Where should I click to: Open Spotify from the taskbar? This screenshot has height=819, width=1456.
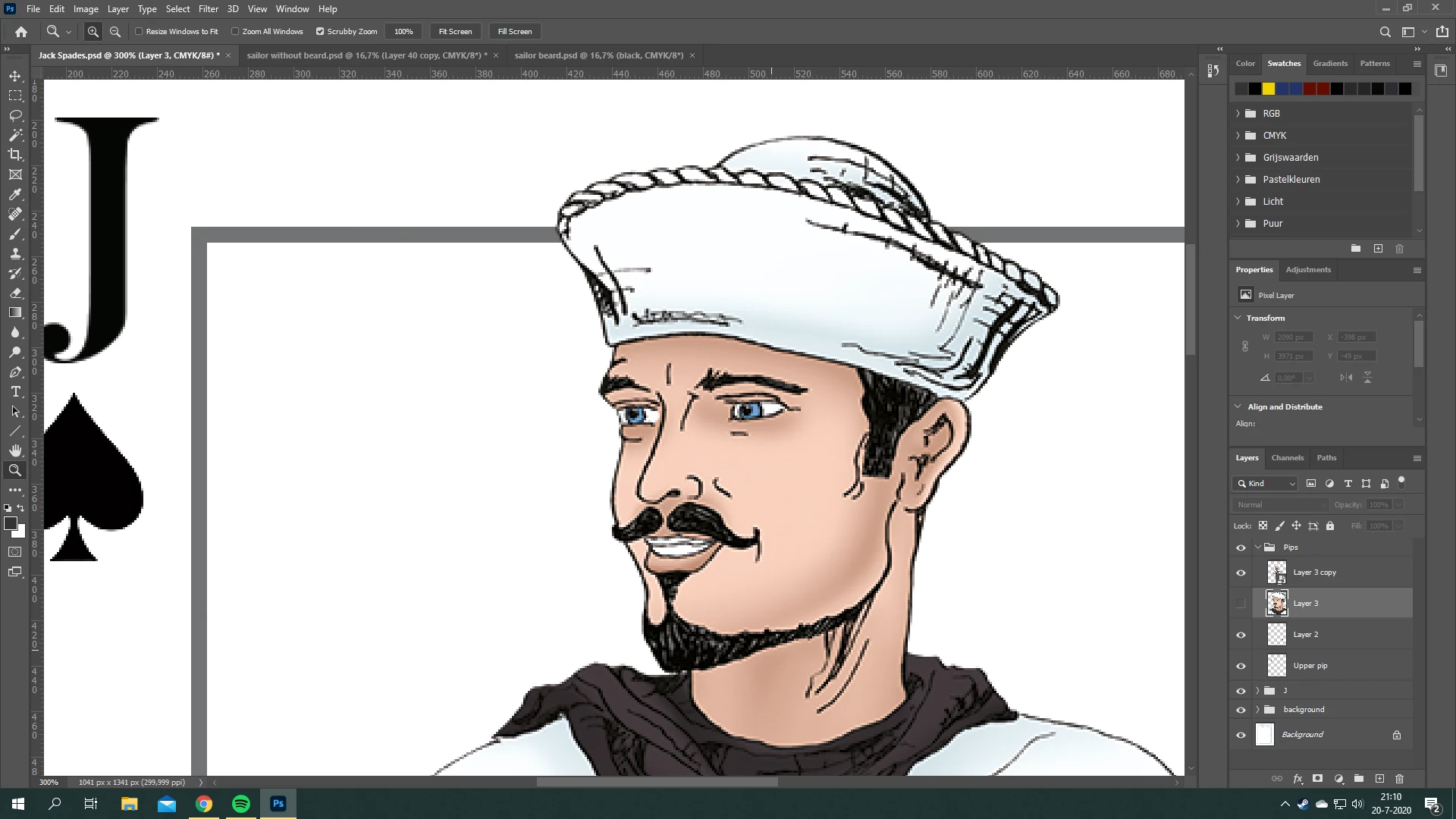[241, 804]
